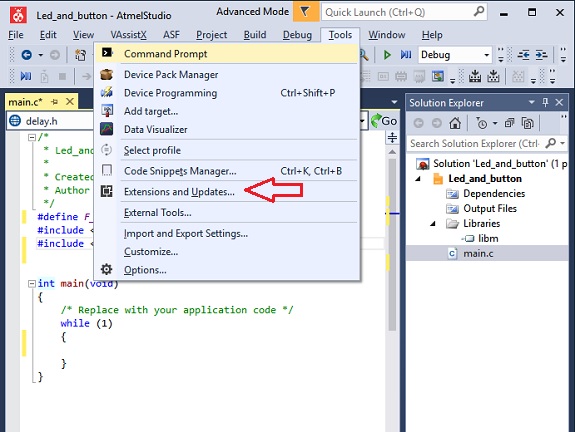Image resolution: width=575 pixels, height=432 pixels.
Task: Click the editor vertical scrollbar
Action: pos(392,245)
